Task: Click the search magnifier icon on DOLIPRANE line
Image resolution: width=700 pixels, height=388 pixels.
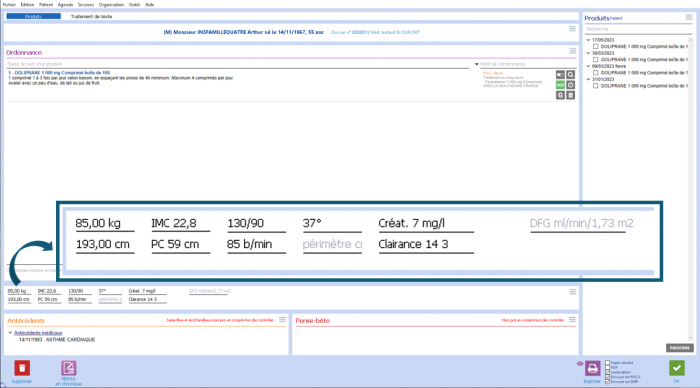Action: click(571, 75)
